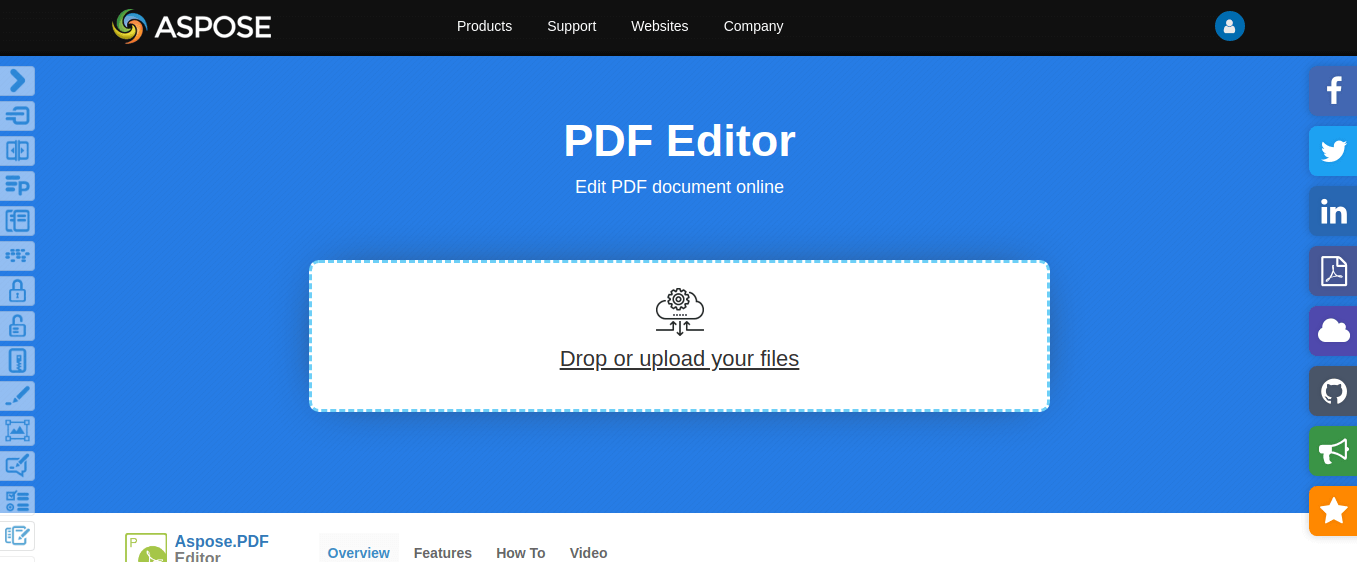Viewport: 1357px width, 562px height.
Task: Open the split PDF tool in sidebar
Action: [17, 151]
